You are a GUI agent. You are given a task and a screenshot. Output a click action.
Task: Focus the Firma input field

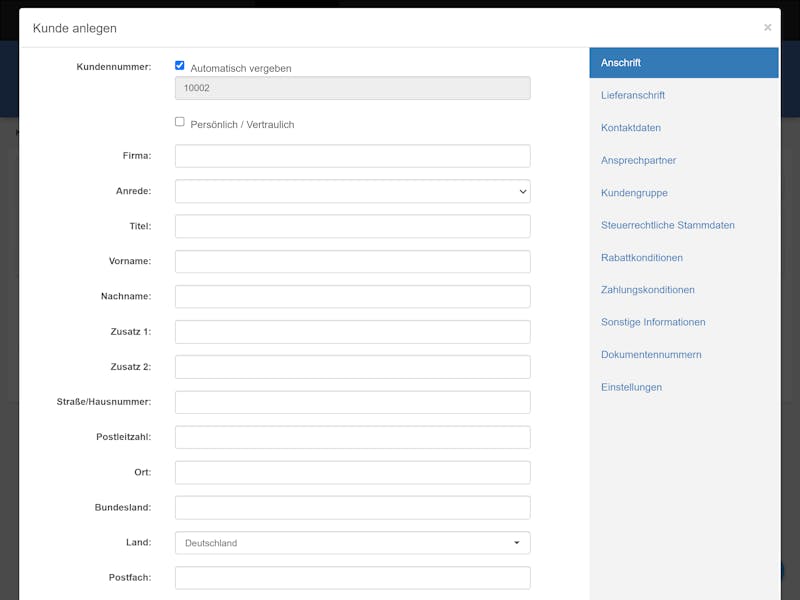tap(353, 156)
